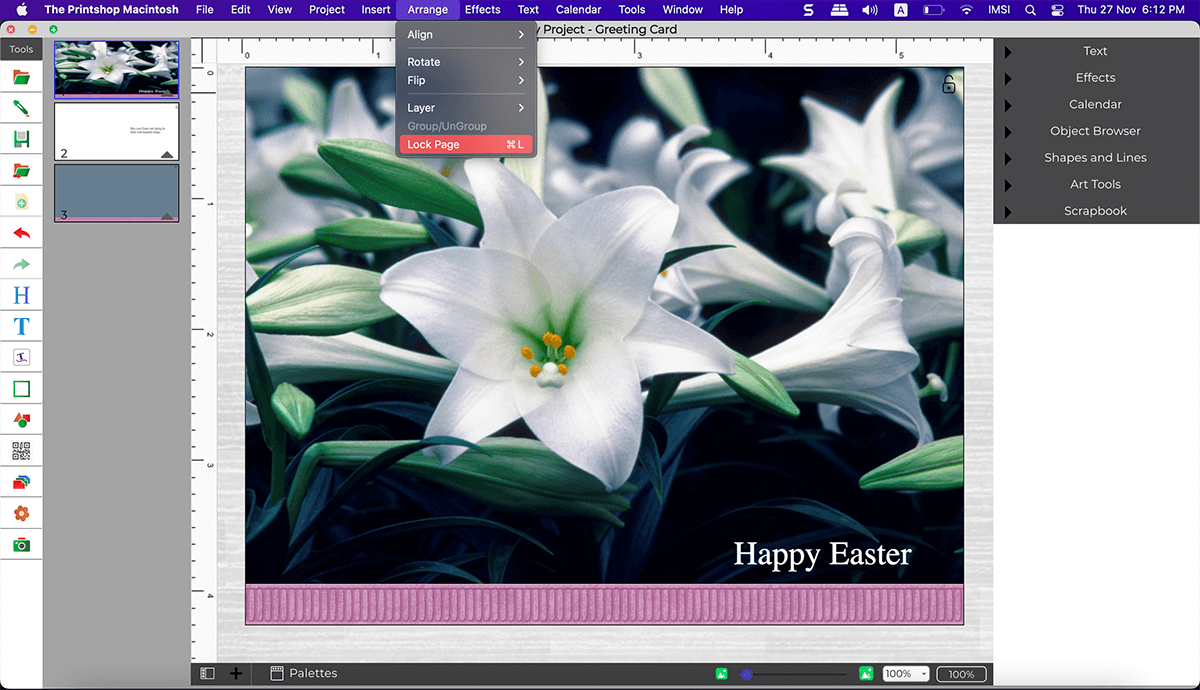
Task: Toggle the sidebar panel icon in bottom bar
Action: [207, 674]
